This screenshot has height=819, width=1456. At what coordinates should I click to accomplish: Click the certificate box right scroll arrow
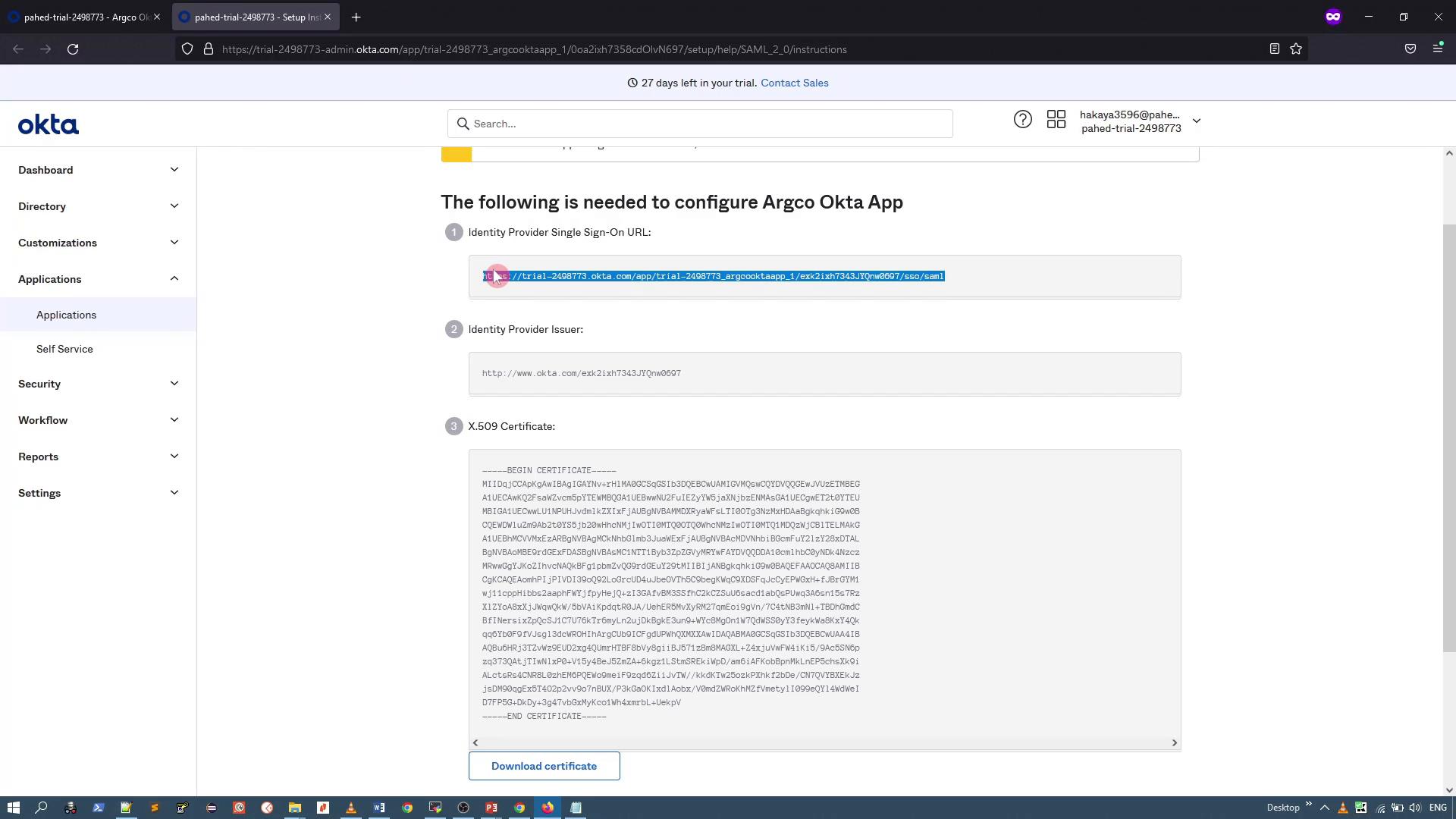[x=1175, y=743]
